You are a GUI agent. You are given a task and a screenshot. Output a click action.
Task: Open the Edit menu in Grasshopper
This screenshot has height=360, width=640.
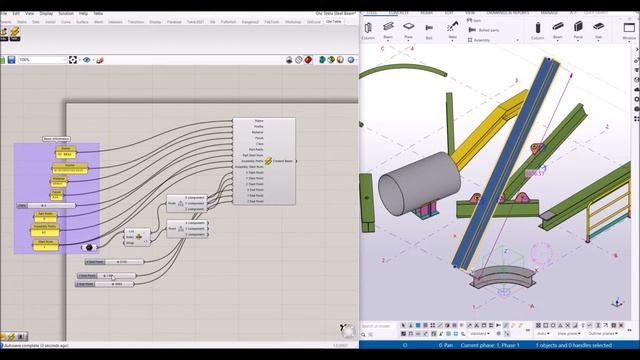point(16,13)
